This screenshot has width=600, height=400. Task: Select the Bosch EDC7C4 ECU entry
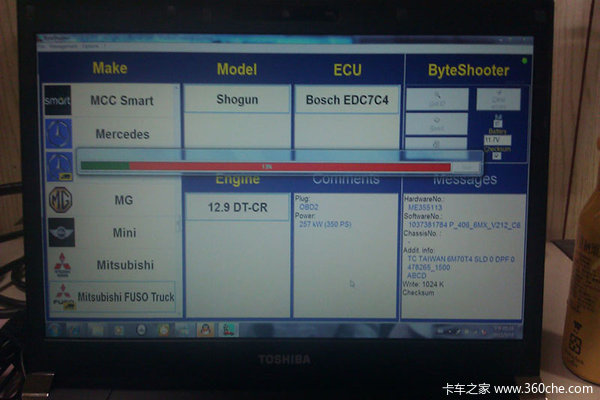[347, 100]
